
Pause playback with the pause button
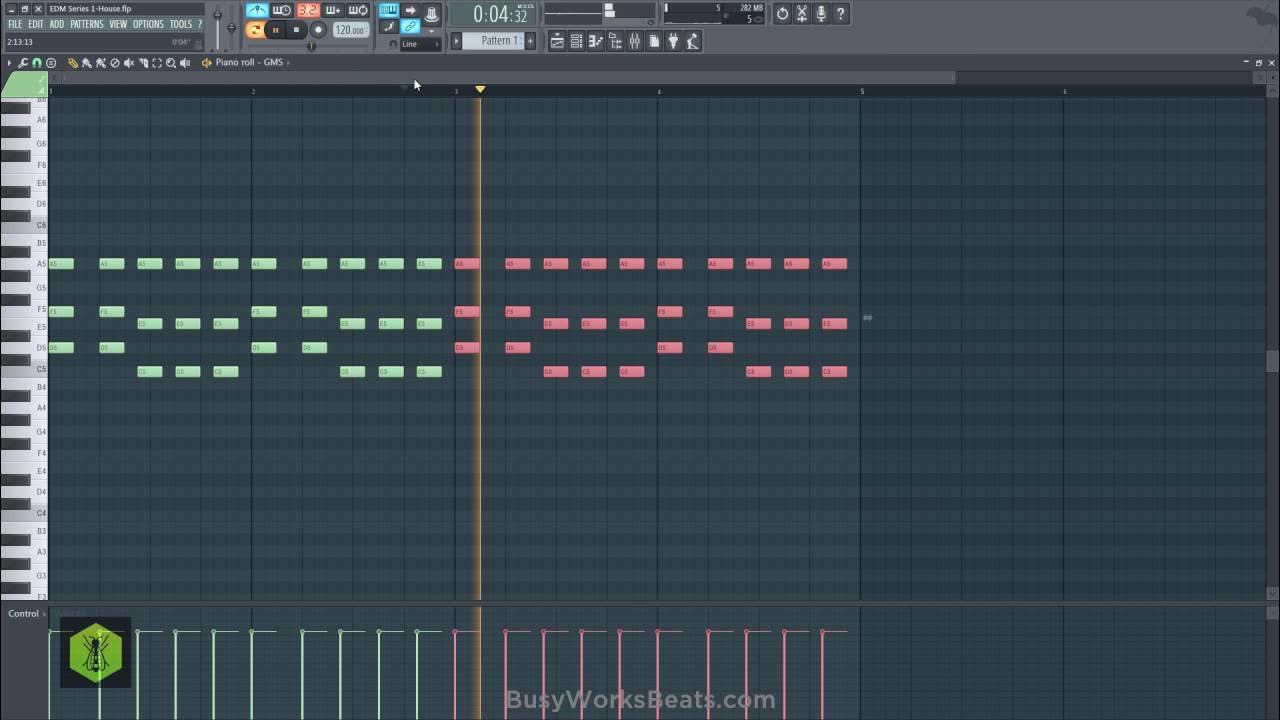pyautogui.click(x=275, y=30)
